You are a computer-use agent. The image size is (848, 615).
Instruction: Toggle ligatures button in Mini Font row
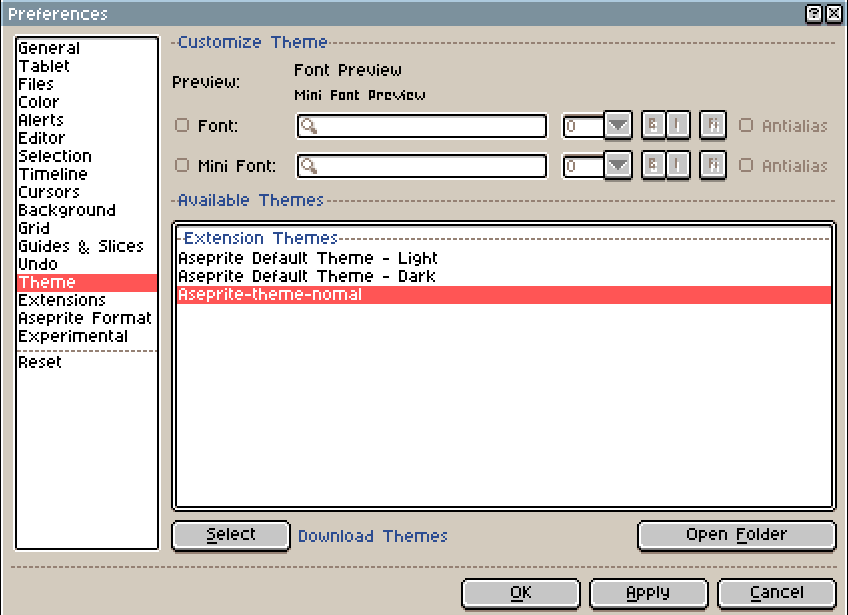point(713,165)
